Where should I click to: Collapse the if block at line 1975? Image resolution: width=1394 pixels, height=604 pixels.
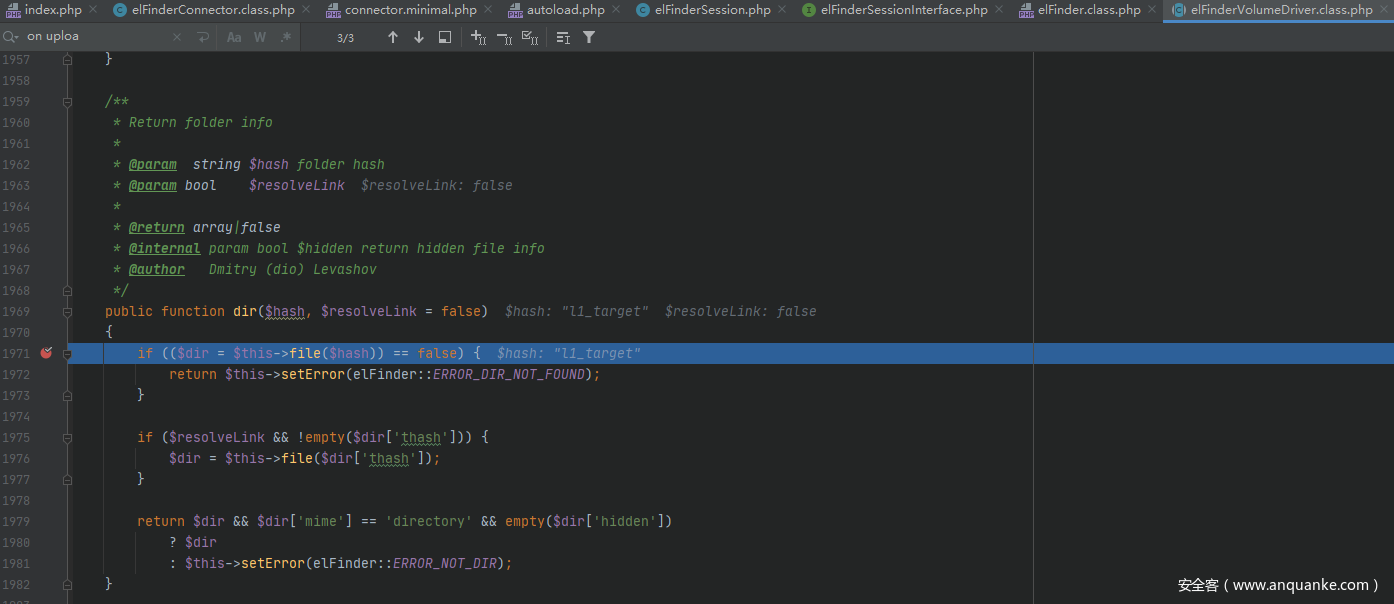(x=67, y=438)
